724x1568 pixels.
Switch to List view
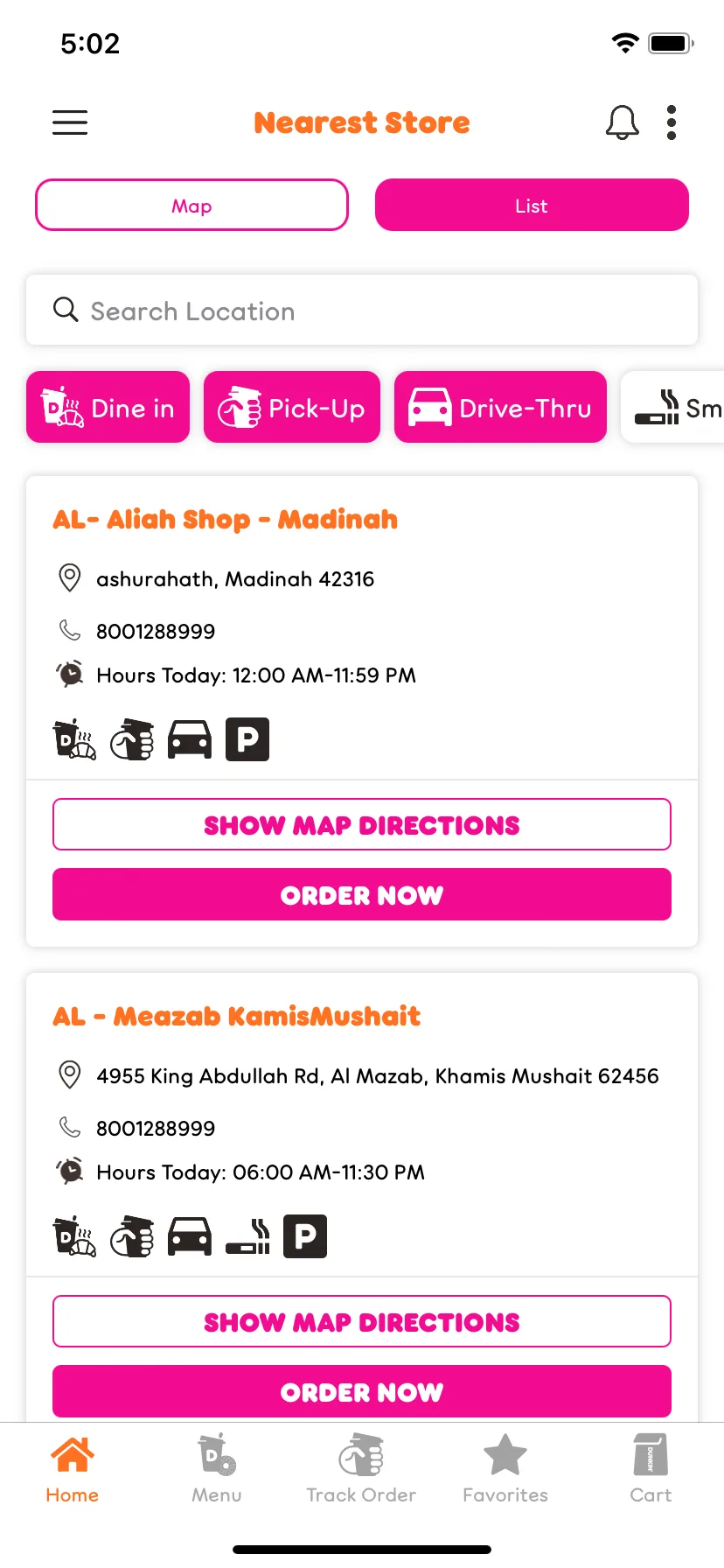pyautogui.click(x=532, y=206)
